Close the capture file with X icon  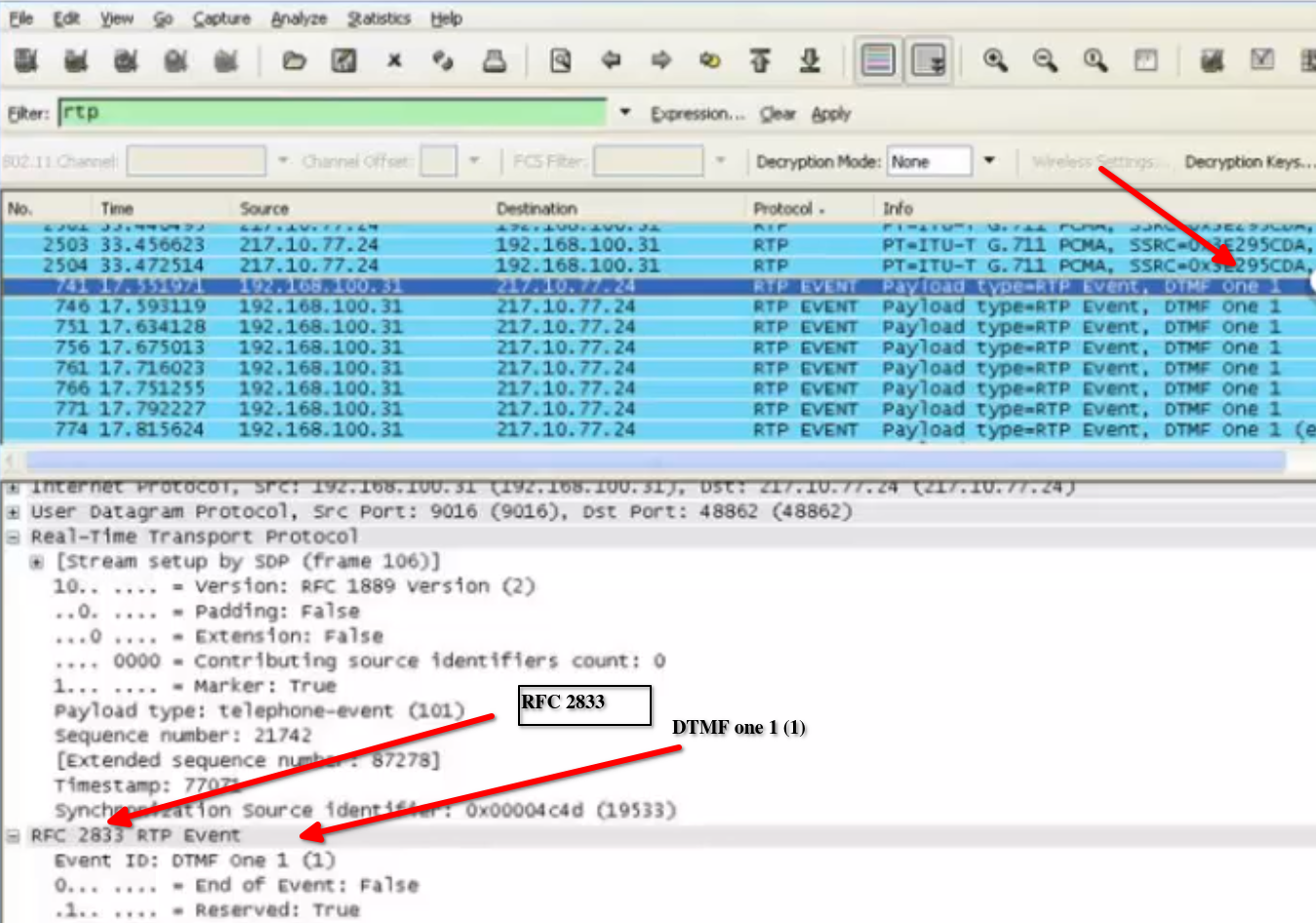tap(394, 61)
